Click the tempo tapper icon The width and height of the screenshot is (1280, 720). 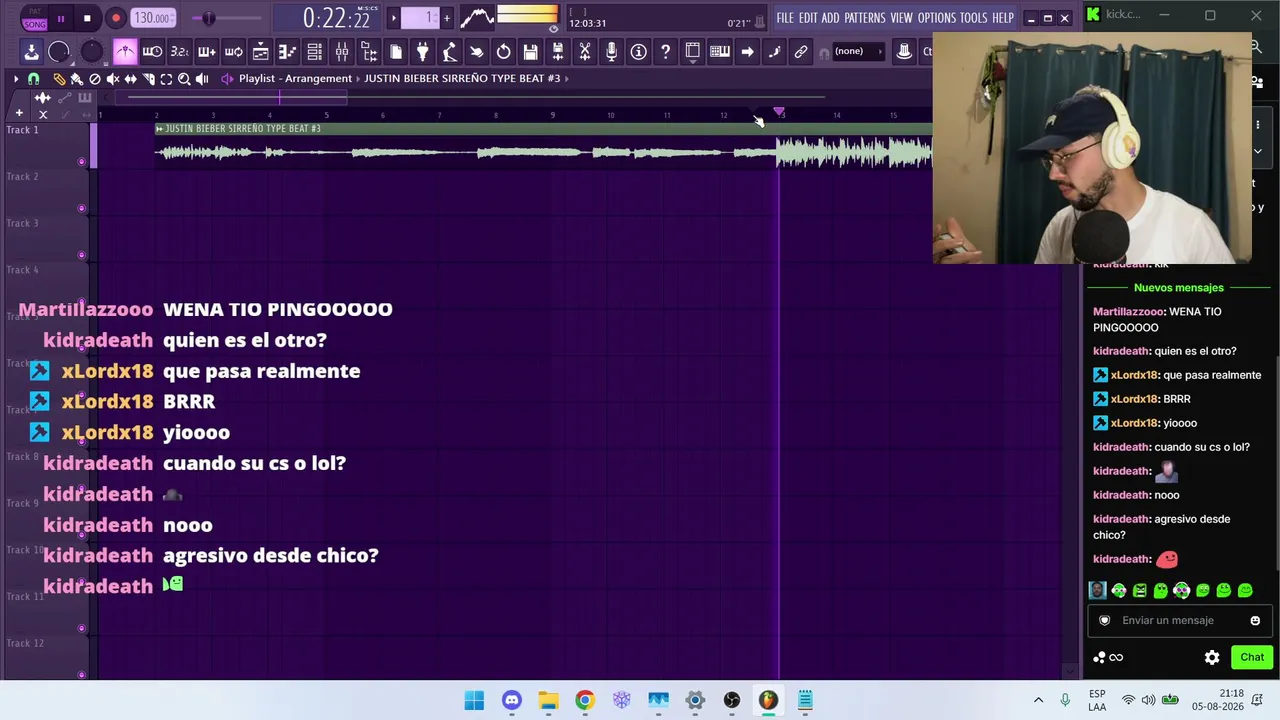tap(449, 52)
